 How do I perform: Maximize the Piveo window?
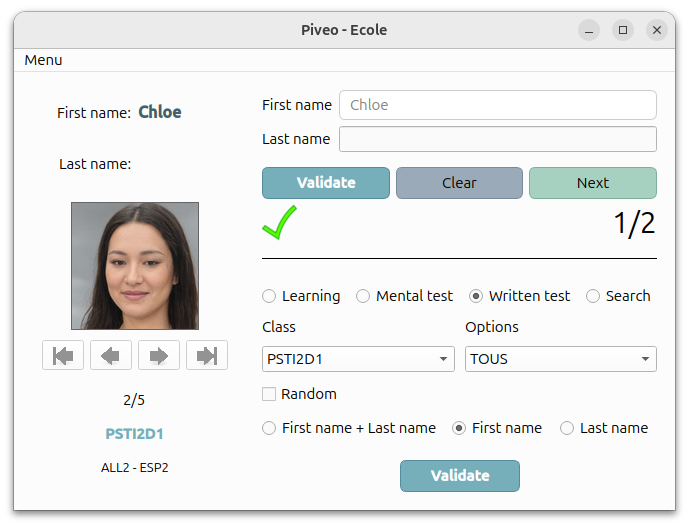[x=623, y=30]
